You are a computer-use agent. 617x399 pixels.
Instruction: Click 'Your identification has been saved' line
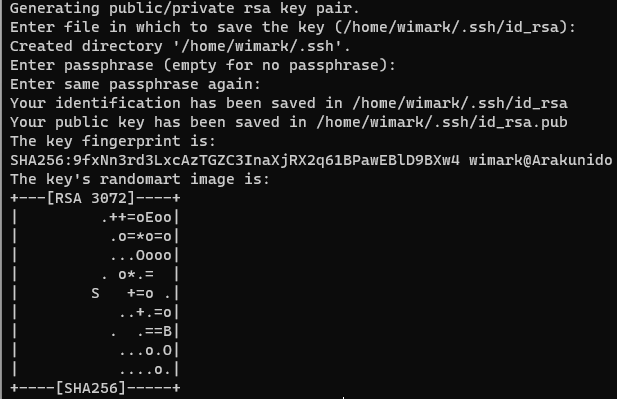click(x=289, y=103)
